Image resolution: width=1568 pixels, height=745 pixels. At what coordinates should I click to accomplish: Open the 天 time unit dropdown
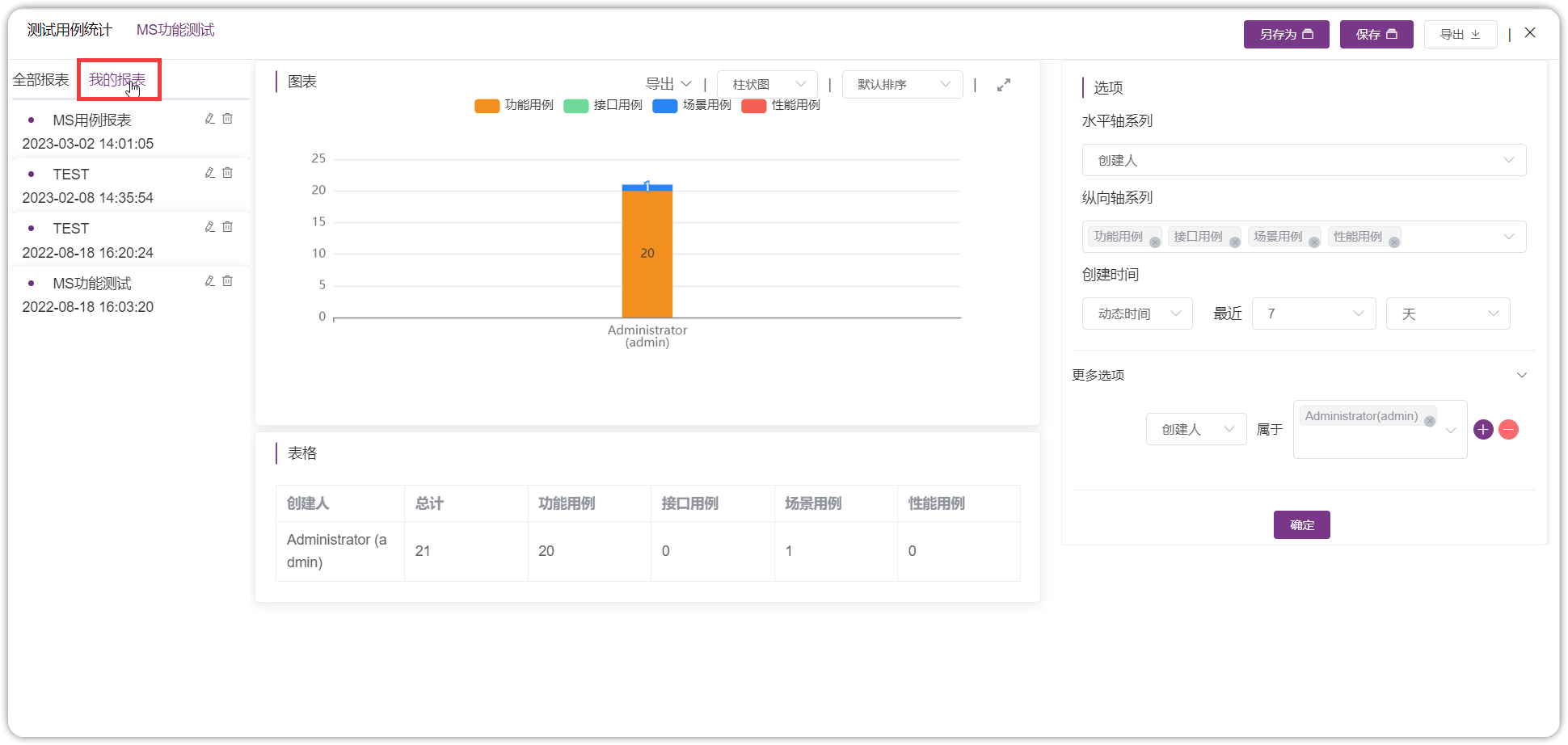pos(1448,314)
